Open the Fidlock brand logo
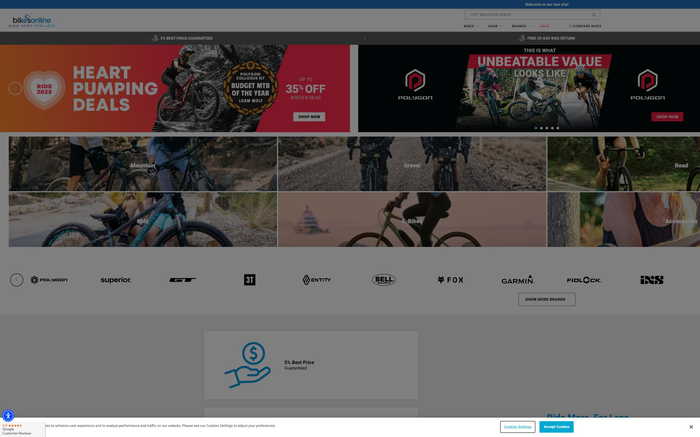The image size is (700, 437). (584, 280)
